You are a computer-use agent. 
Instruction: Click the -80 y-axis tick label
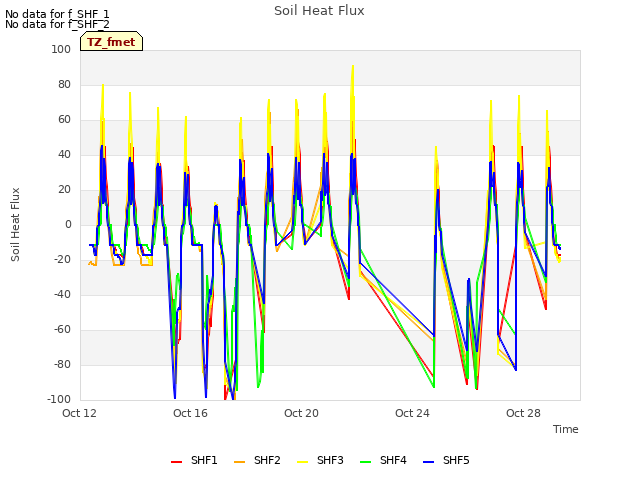pos(63,364)
